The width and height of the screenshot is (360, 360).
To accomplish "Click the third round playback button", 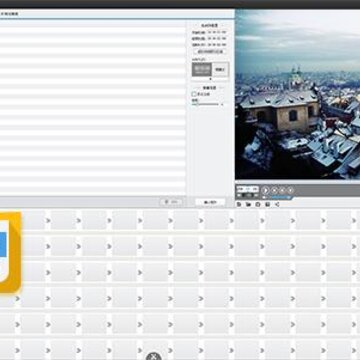I will click(x=283, y=190).
